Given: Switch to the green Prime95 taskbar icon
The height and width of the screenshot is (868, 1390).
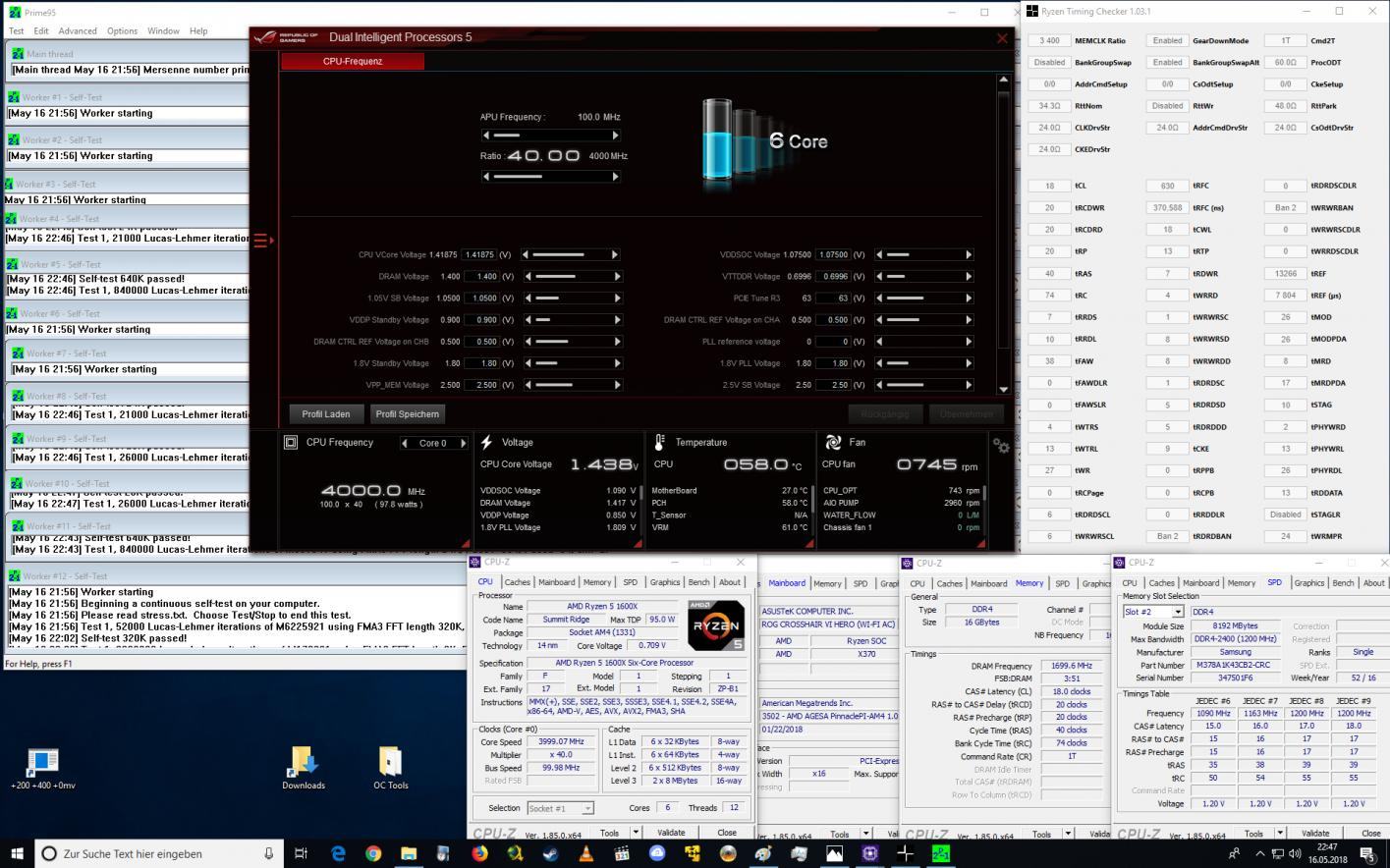Looking at the screenshot, I should coord(940,853).
